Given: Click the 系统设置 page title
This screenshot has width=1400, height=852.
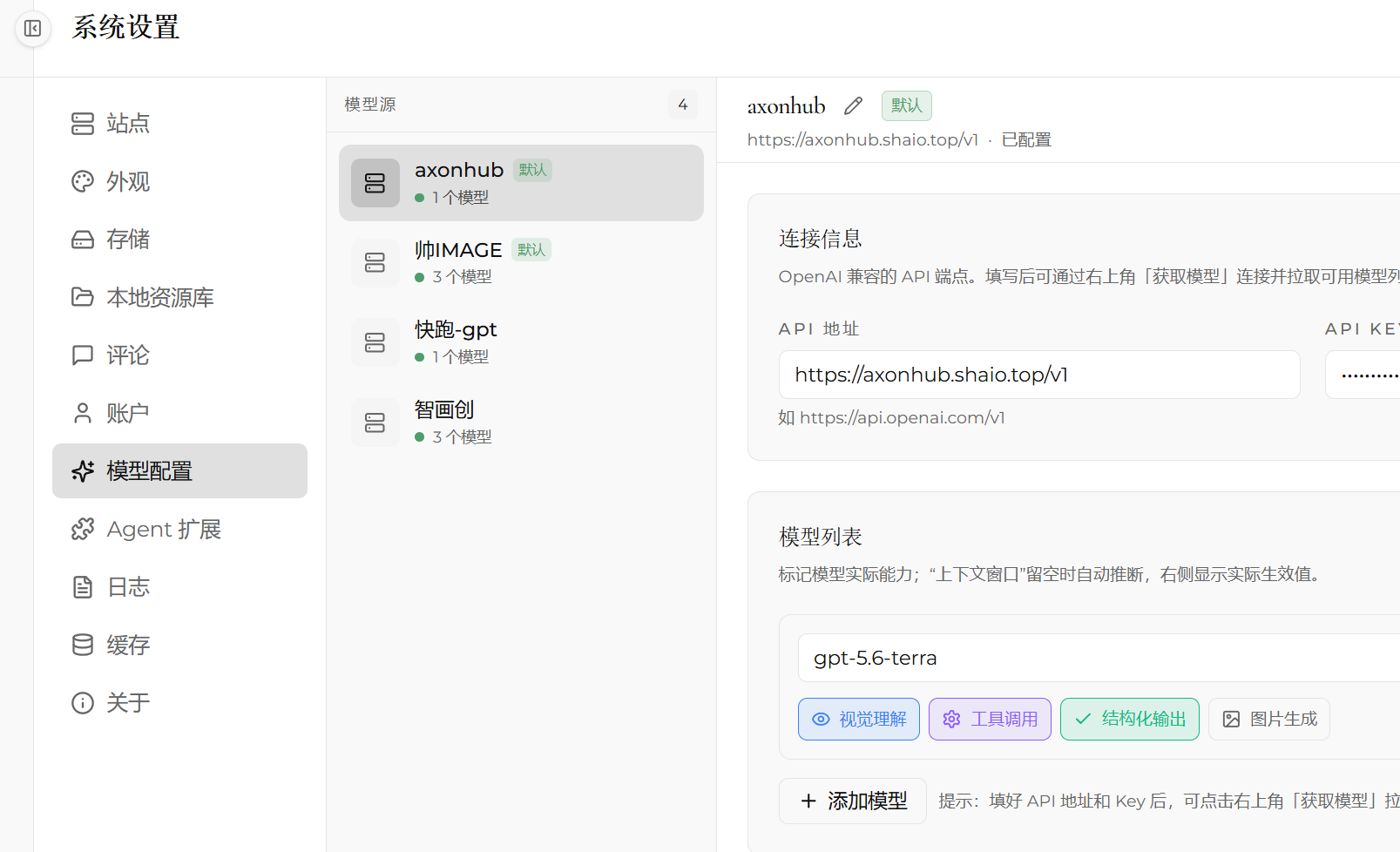Looking at the screenshot, I should point(125,28).
